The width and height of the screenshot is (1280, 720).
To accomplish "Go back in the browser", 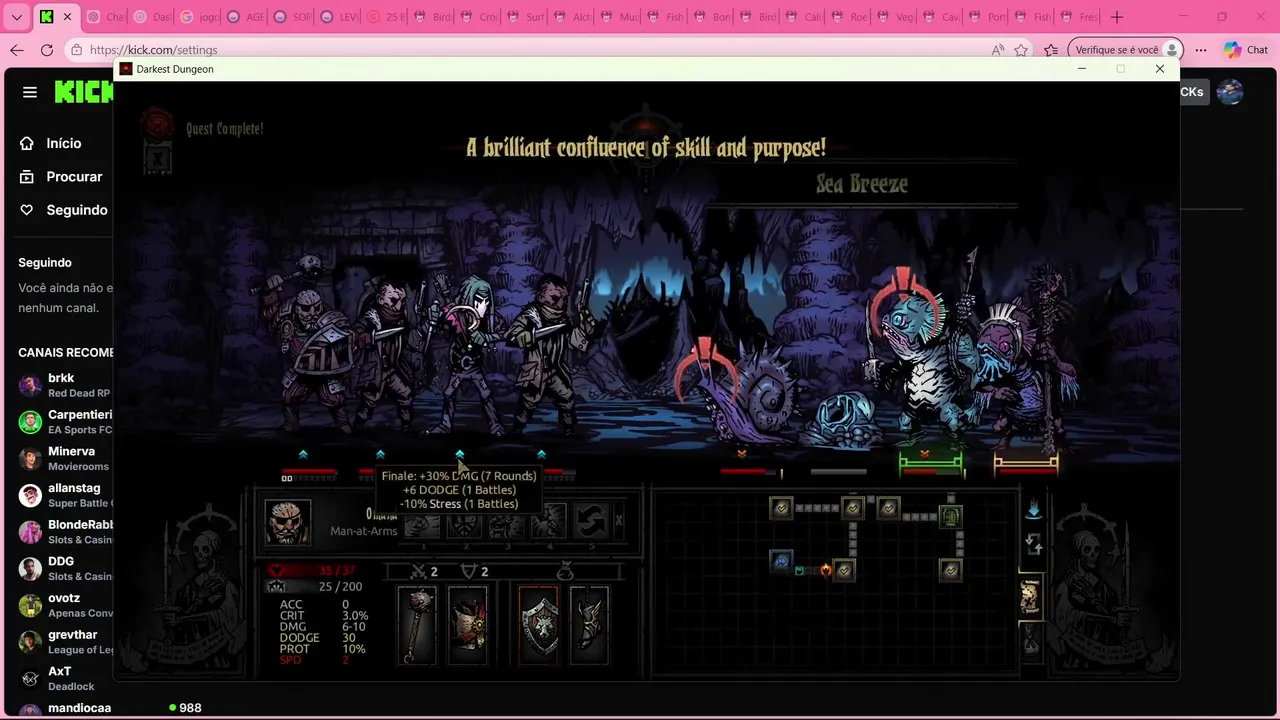I will tap(17, 50).
